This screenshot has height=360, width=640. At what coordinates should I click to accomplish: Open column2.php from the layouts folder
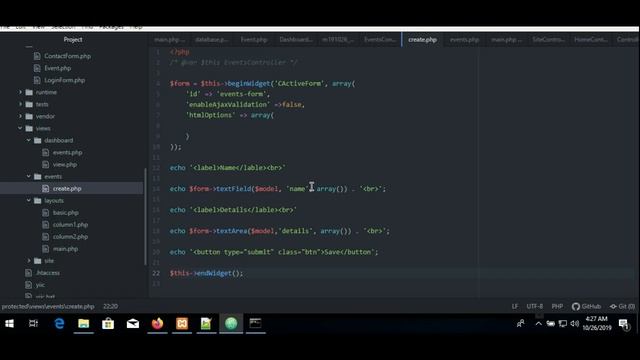70,237
